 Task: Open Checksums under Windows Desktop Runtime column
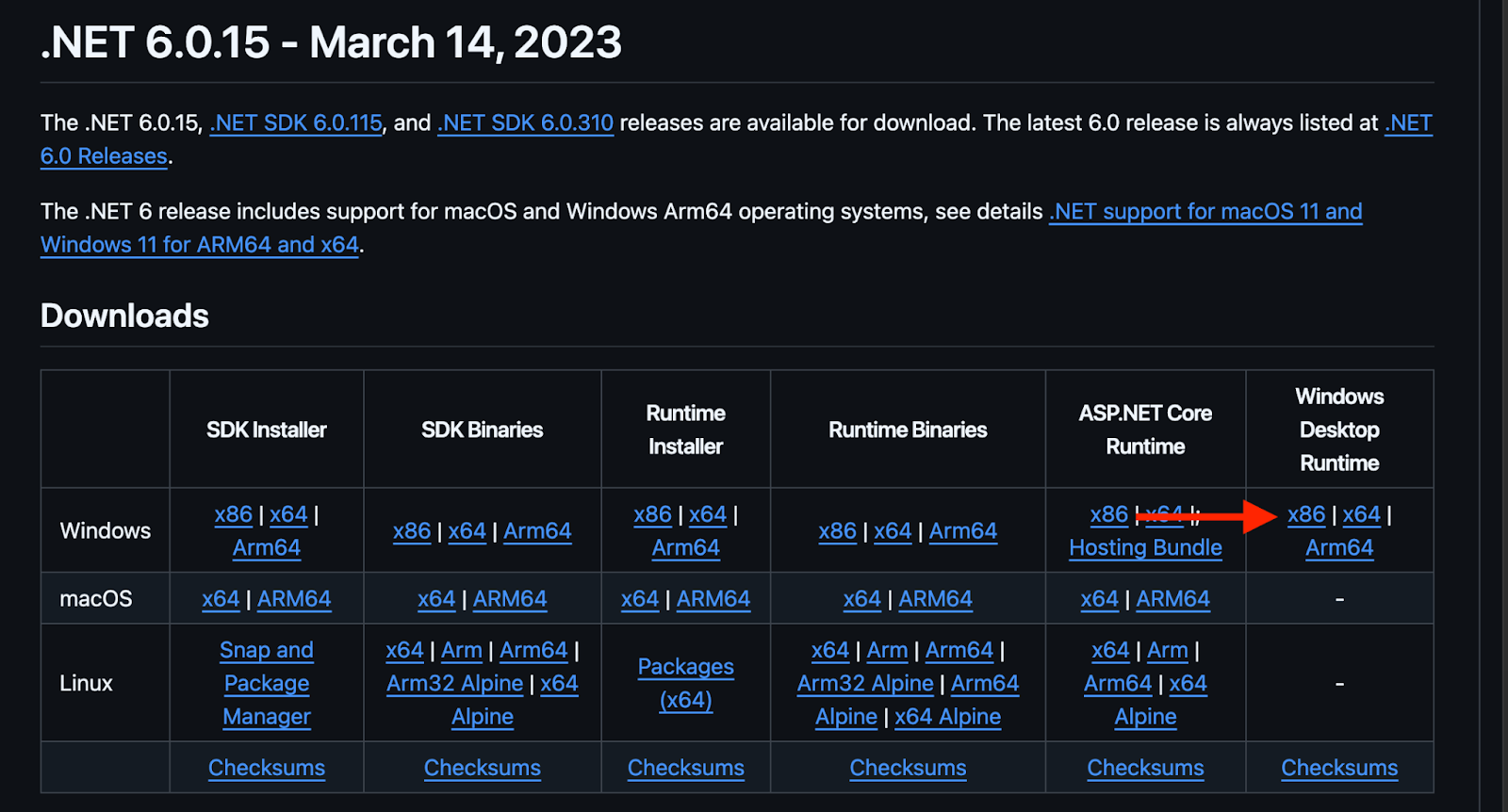[1339, 768]
